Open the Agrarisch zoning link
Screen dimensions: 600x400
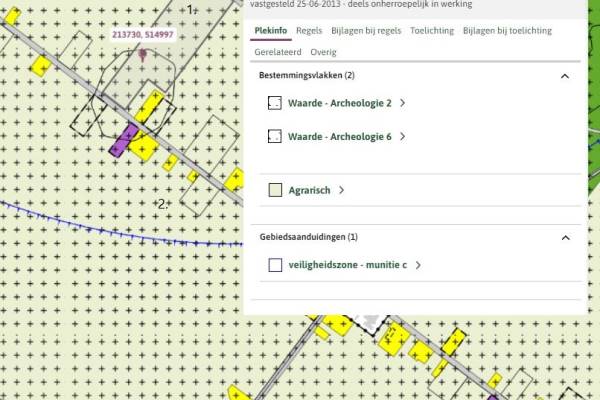click(x=309, y=190)
